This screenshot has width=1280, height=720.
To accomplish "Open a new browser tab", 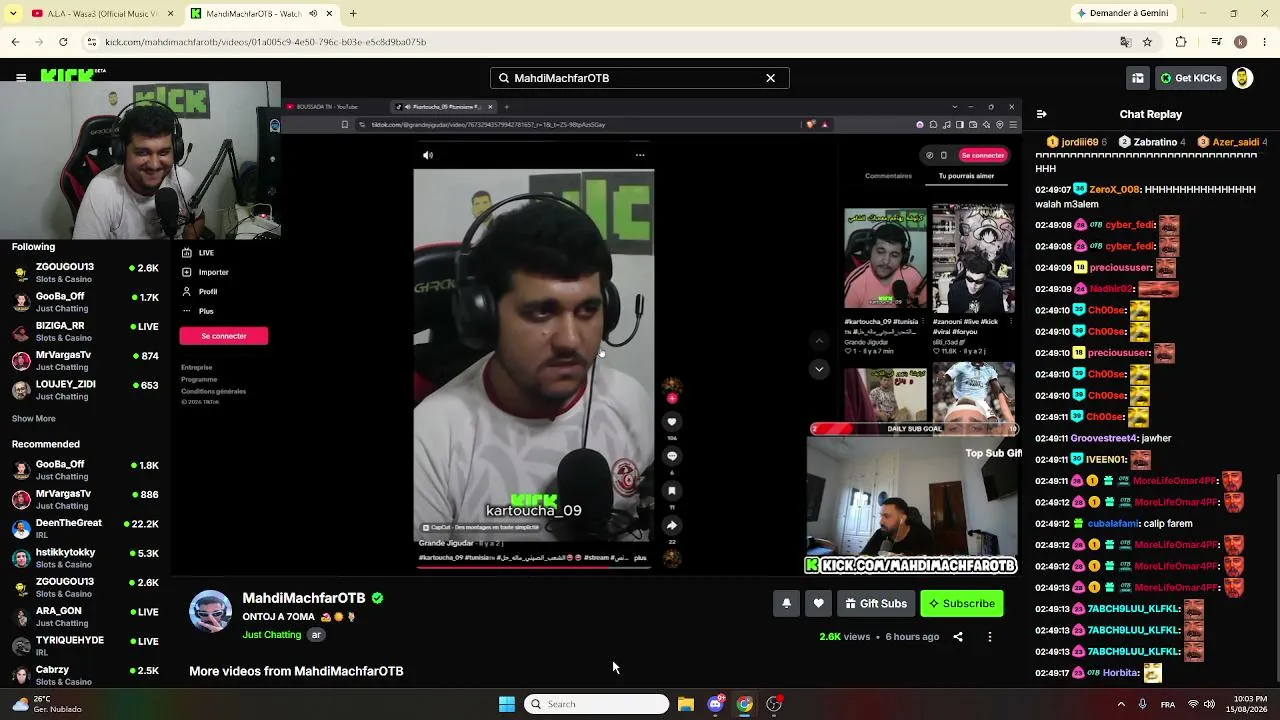I will (353, 14).
